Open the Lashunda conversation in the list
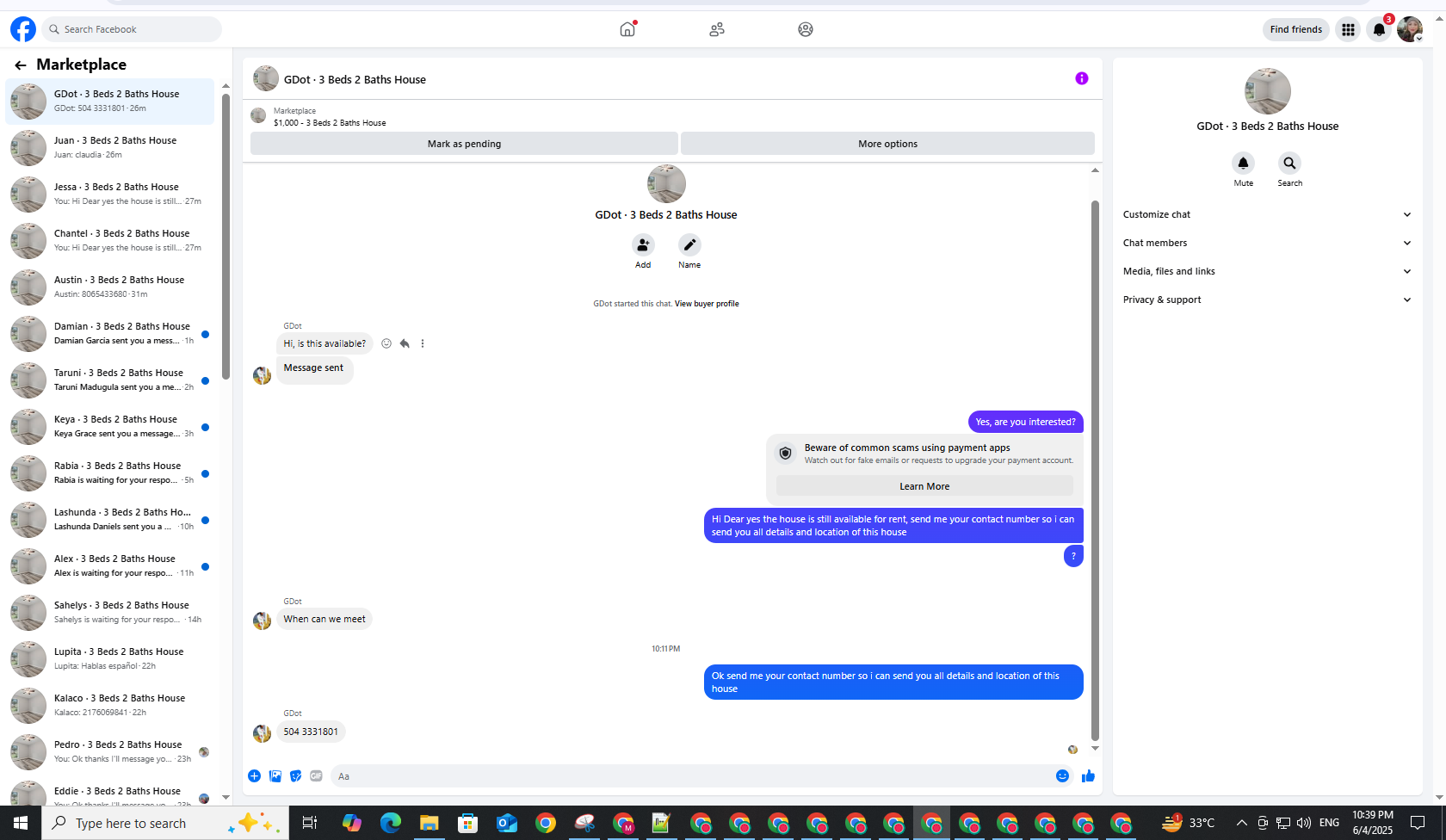The image size is (1446, 840). [110, 520]
